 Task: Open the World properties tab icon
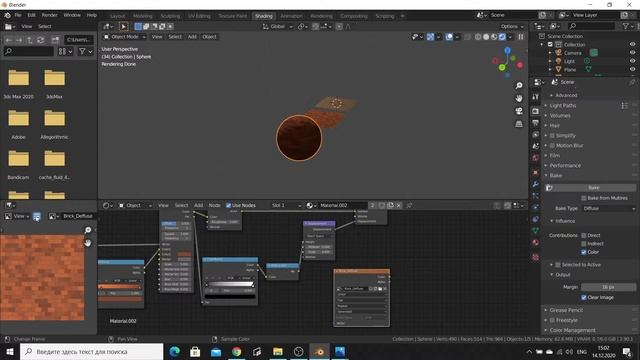click(x=536, y=158)
